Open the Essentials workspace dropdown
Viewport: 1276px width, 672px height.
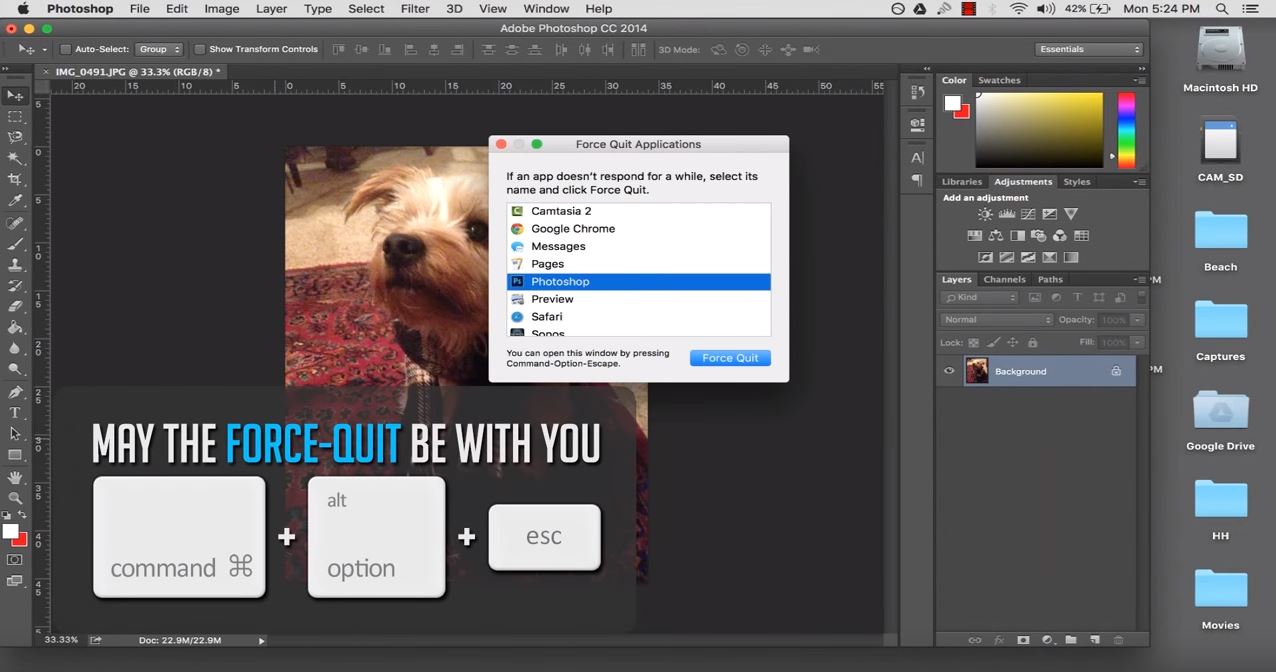pos(1089,49)
